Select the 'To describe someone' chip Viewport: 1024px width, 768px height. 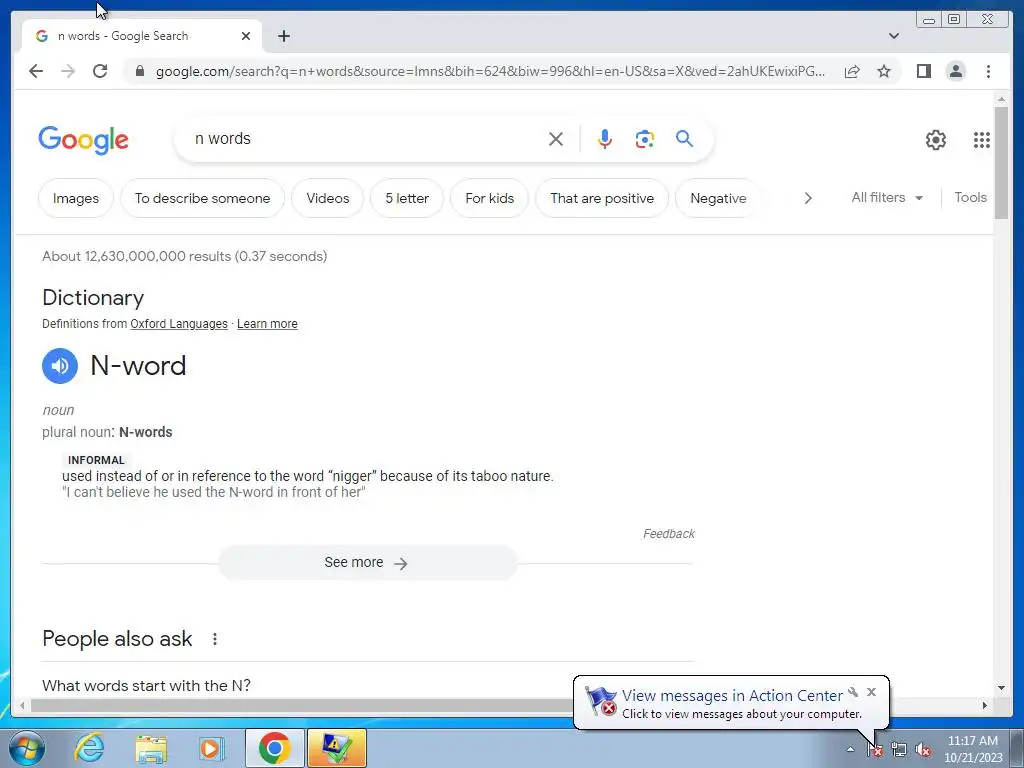(x=202, y=198)
